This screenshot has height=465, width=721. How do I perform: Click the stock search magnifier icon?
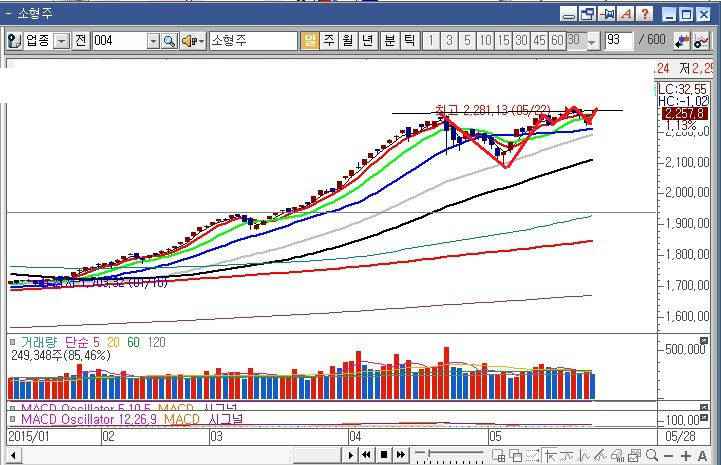tap(169, 41)
